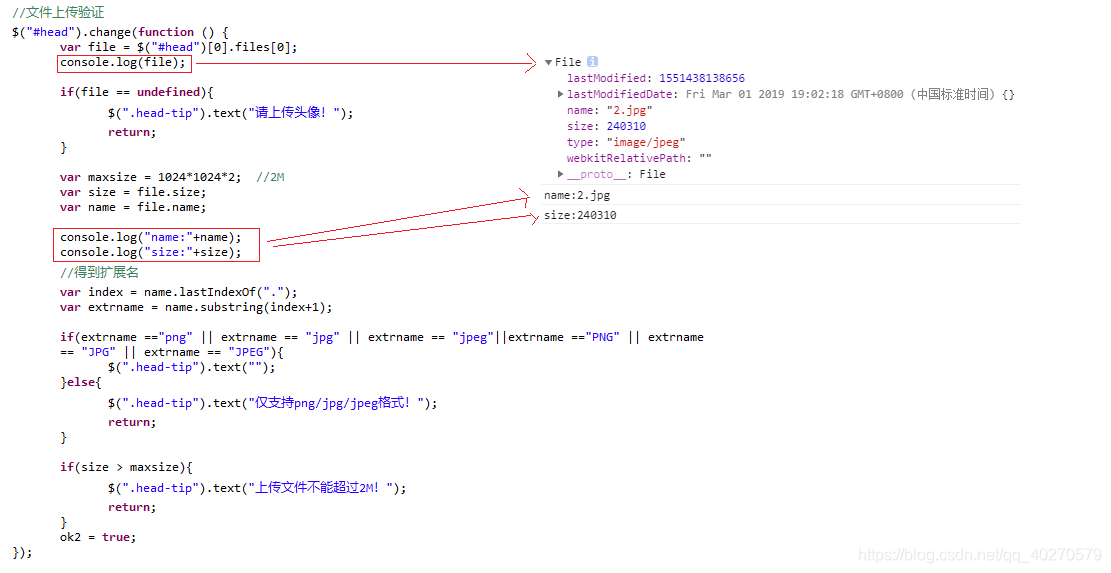Image resolution: width=1111 pixels, height=573 pixels.
Task: Select lastModified value 1551438138656
Action: coord(701,78)
